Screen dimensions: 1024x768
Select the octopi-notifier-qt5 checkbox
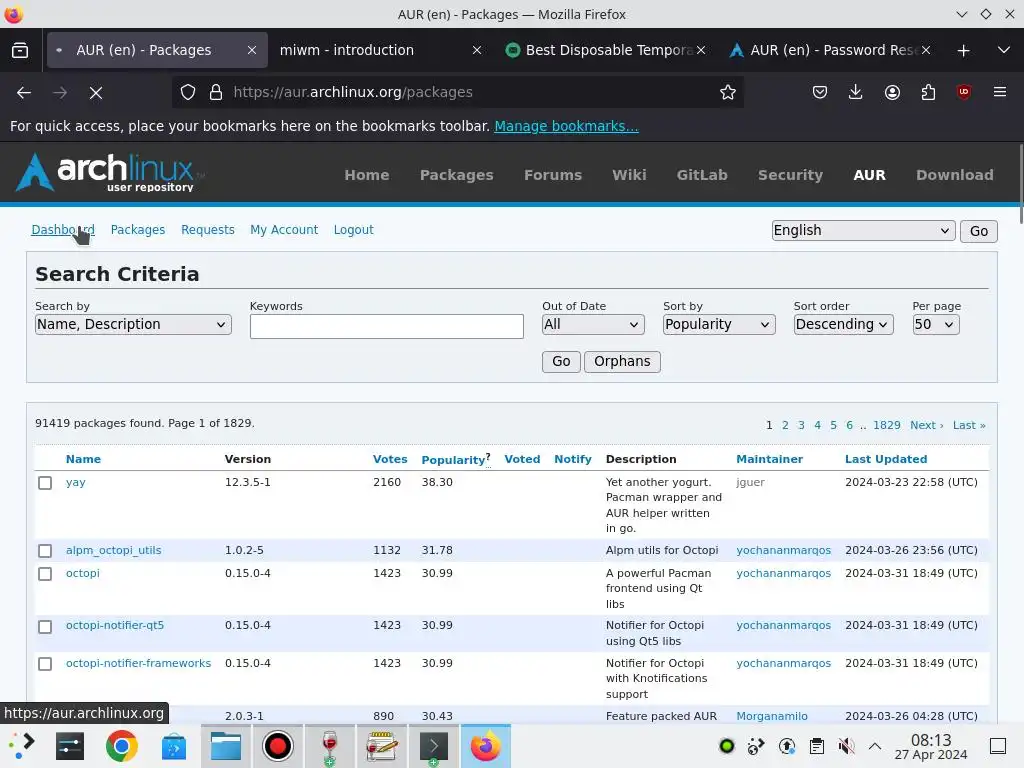click(45, 627)
